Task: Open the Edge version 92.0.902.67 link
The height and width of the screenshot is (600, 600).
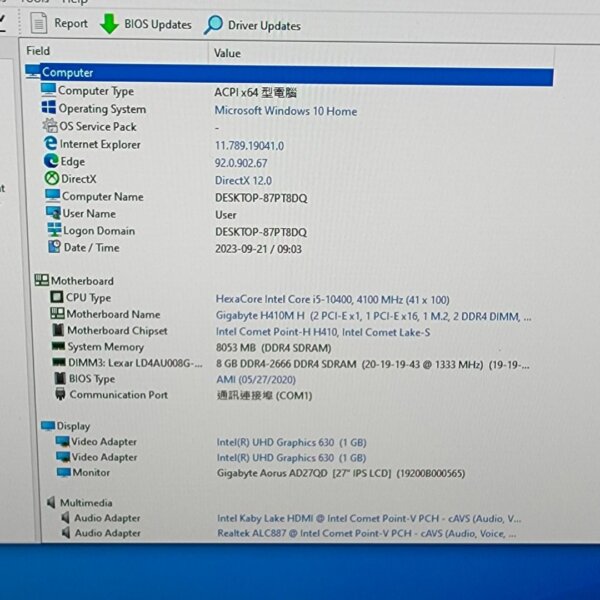Action: click(241, 163)
